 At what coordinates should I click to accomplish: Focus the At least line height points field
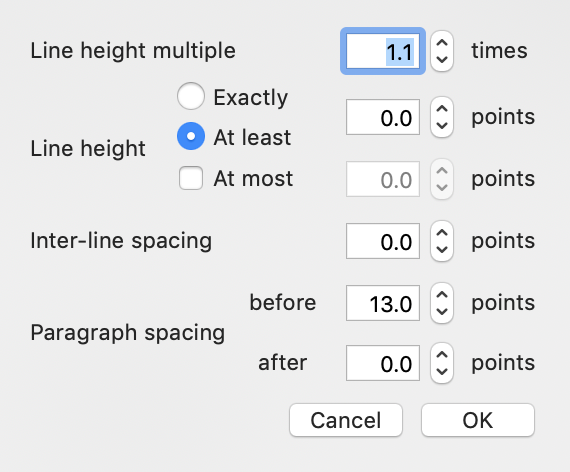(383, 117)
